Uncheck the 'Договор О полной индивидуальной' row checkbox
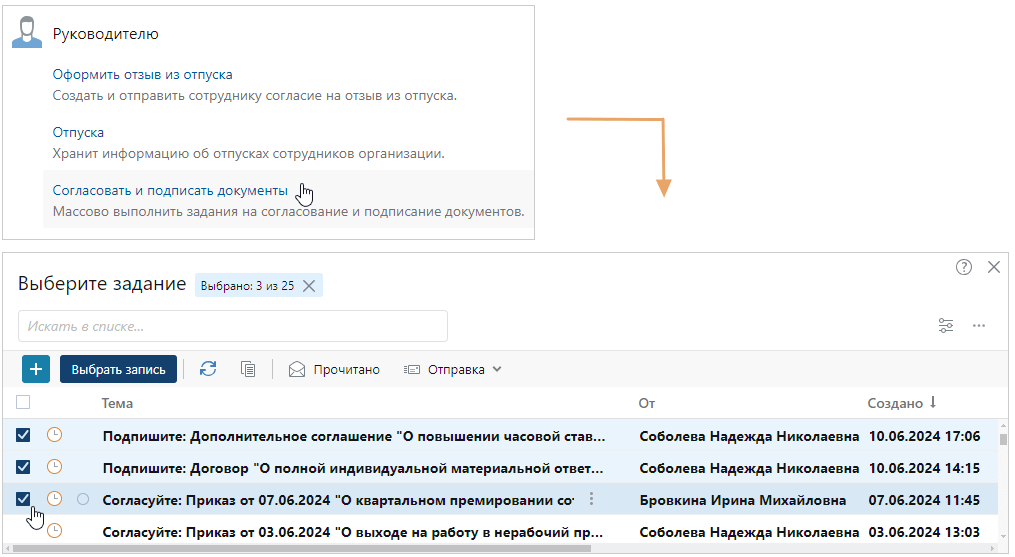Viewport: 1015px width, 557px height. [24, 467]
